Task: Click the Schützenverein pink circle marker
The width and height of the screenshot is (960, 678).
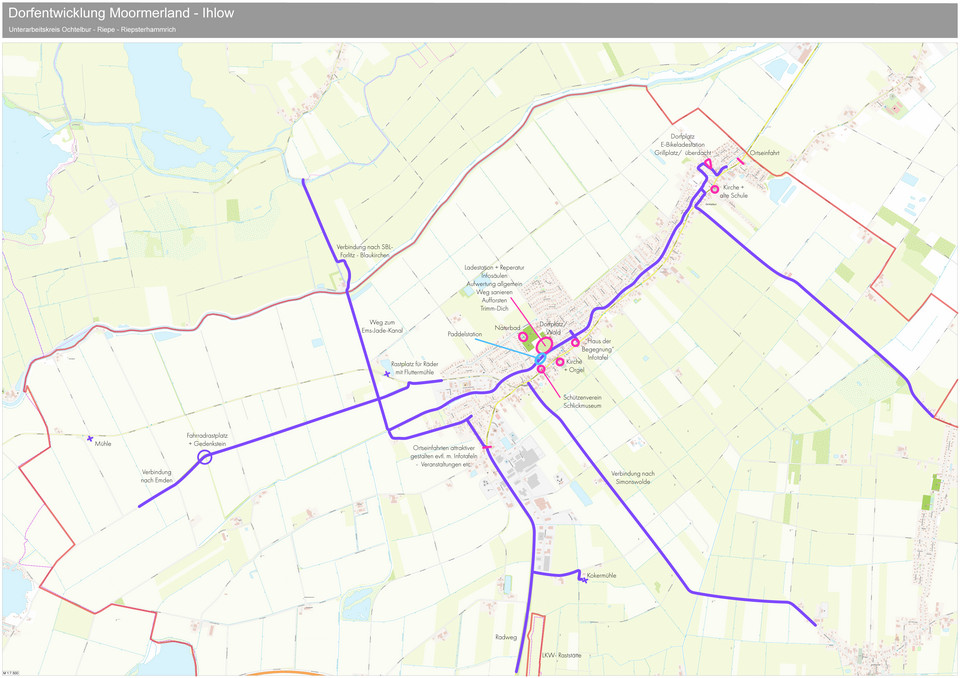Action: [542, 370]
